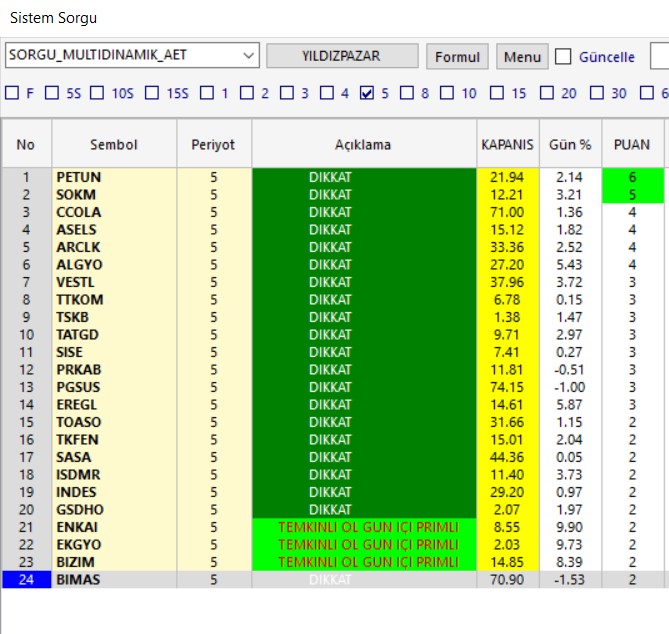Click BIZIM's TEMKINLI OL GUN IÇI PRIMLI cell
The height and width of the screenshot is (634, 669).
pyautogui.click(x=364, y=562)
